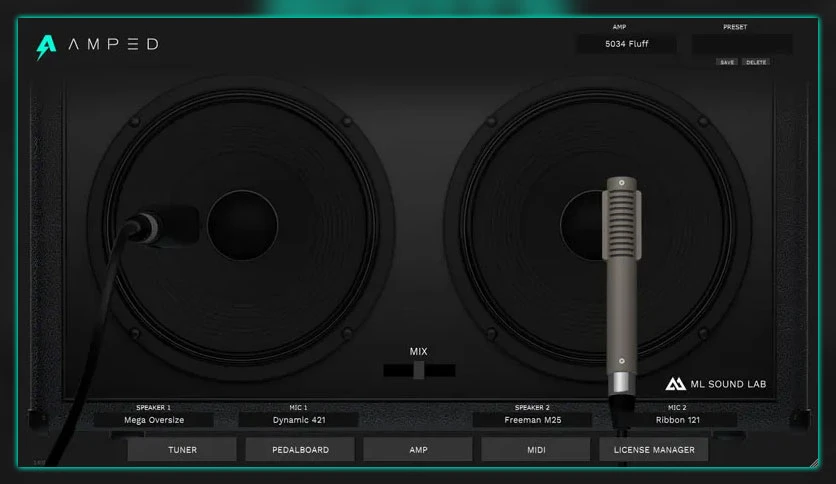836x484 pixels.
Task: Open the AMP model dropdown showing 5034 Fluff
Action: (626, 44)
